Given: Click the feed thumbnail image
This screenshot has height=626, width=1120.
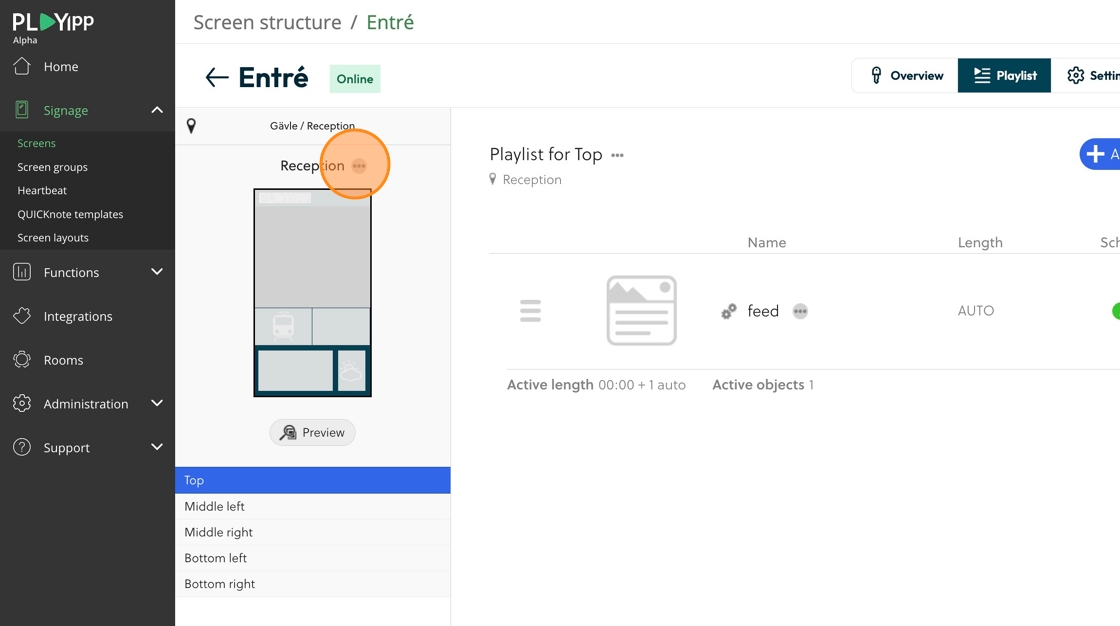Looking at the screenshot, I should [641, 311].
